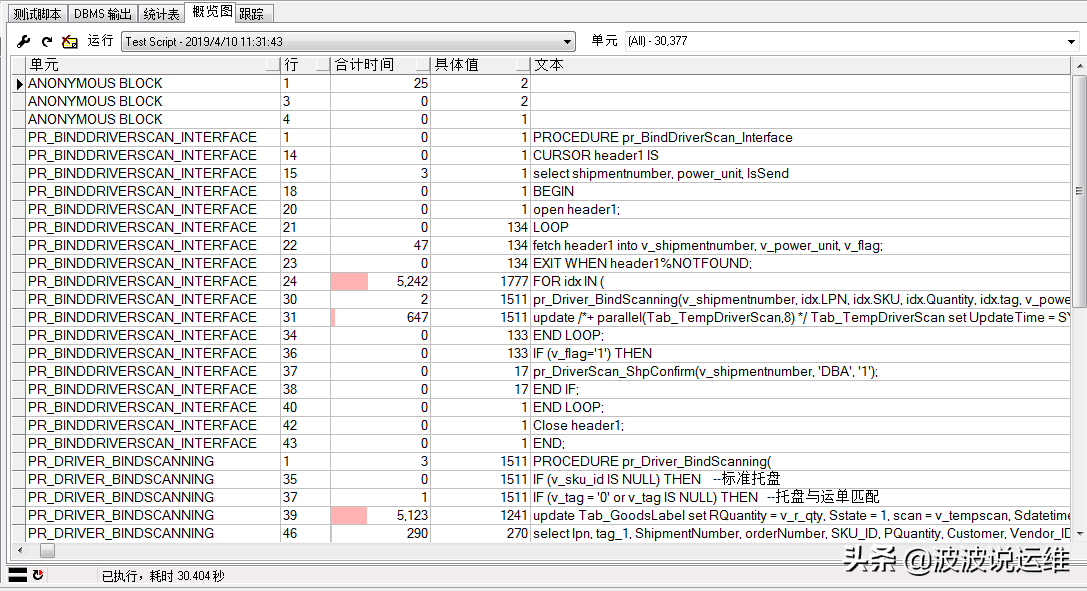Select text 'PROCEDURE pr_BindDriverScan_Interface'
The width and height of the screenshot is (1087, 591).
pyautogui.click(x=662, y=137)
